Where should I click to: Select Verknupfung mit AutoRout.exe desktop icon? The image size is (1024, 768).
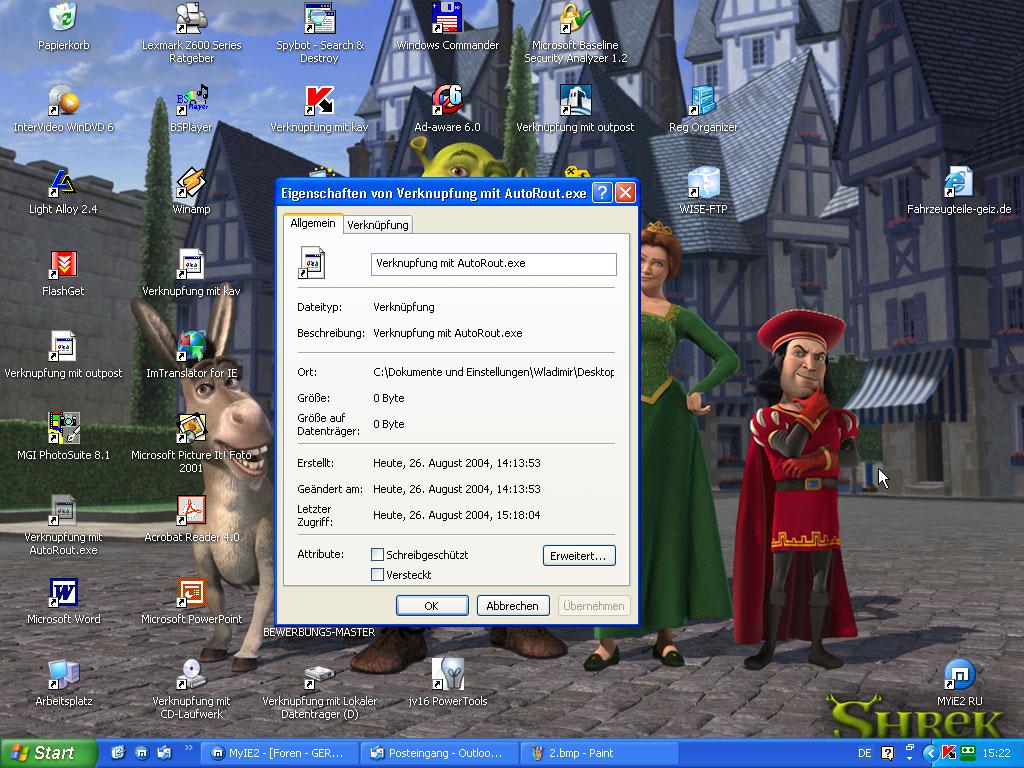click(x=63, y=510)
